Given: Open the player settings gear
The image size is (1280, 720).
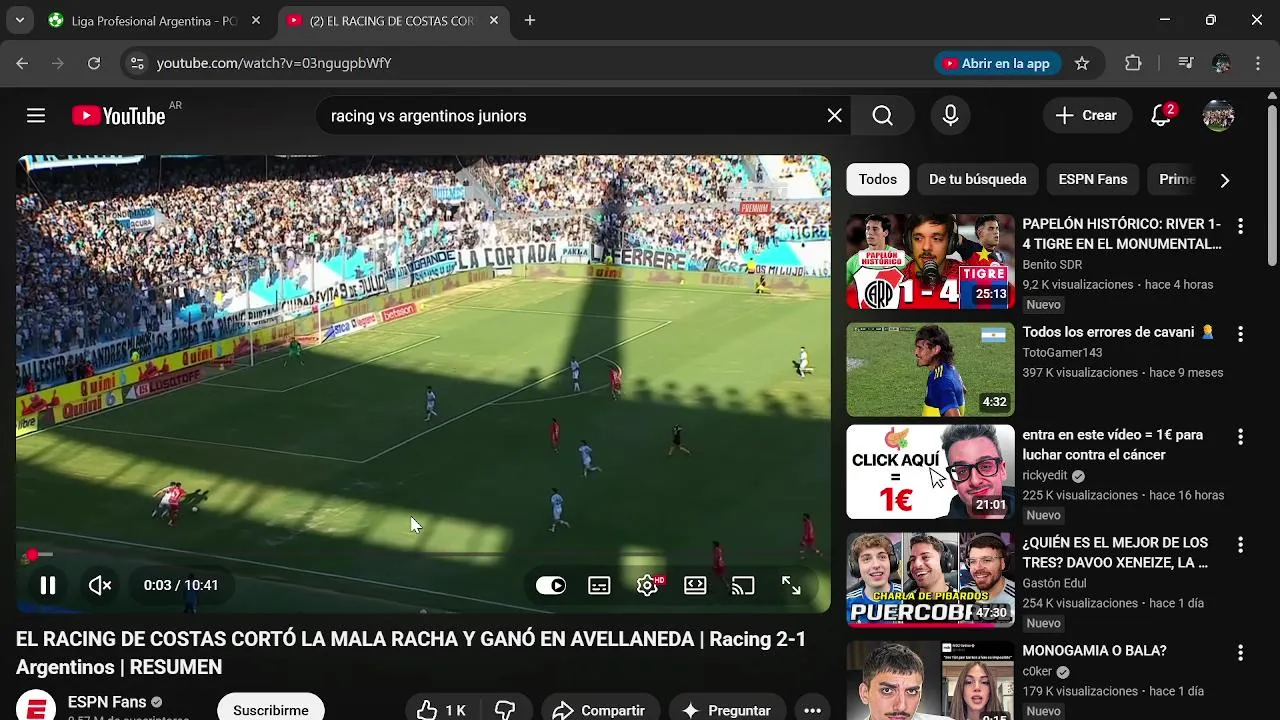Looking at the screenshot, I should pos(648,586).
